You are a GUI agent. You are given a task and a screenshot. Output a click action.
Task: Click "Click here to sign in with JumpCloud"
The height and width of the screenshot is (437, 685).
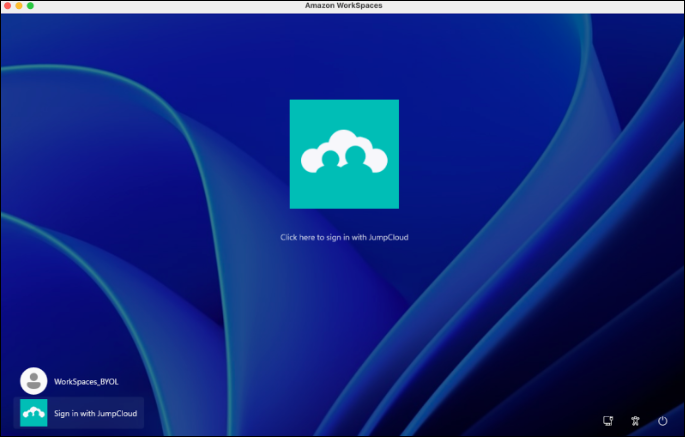pos(344,237)
